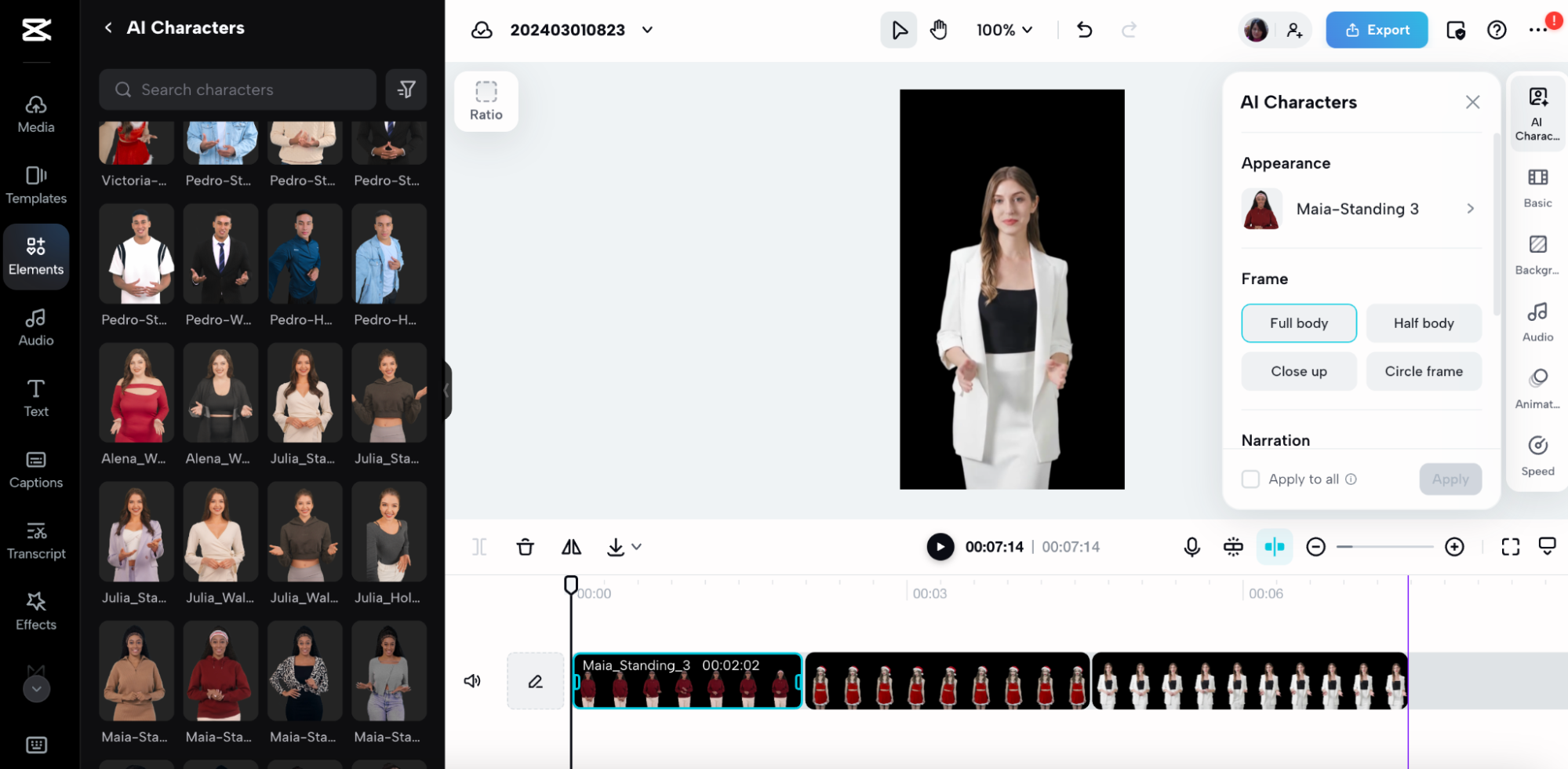Generate auto captions from the timeline toolbar
The image size is (1568, 769).
pos(1232,546)
